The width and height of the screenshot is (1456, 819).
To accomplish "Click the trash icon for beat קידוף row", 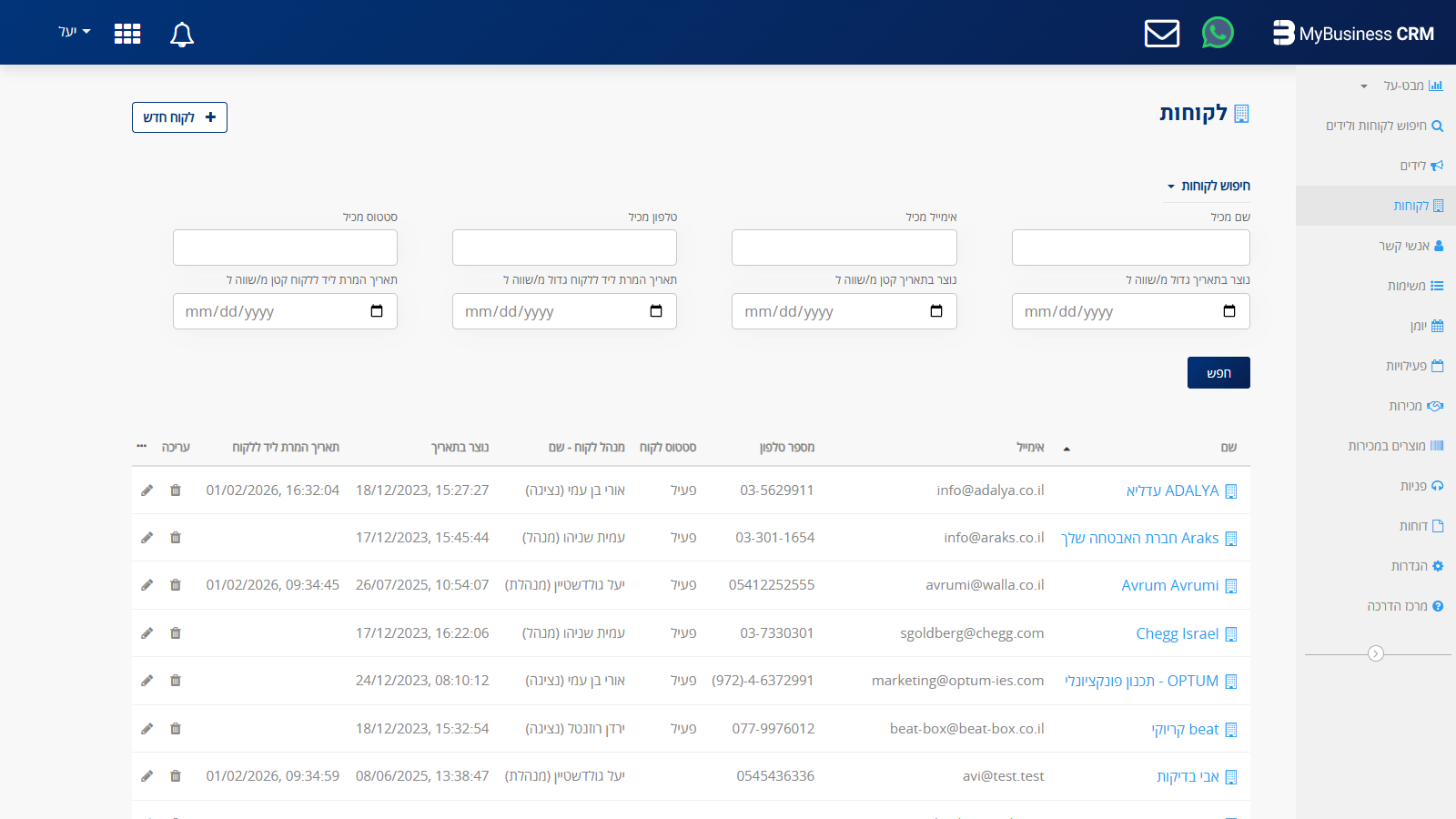I will pos(176,729).
